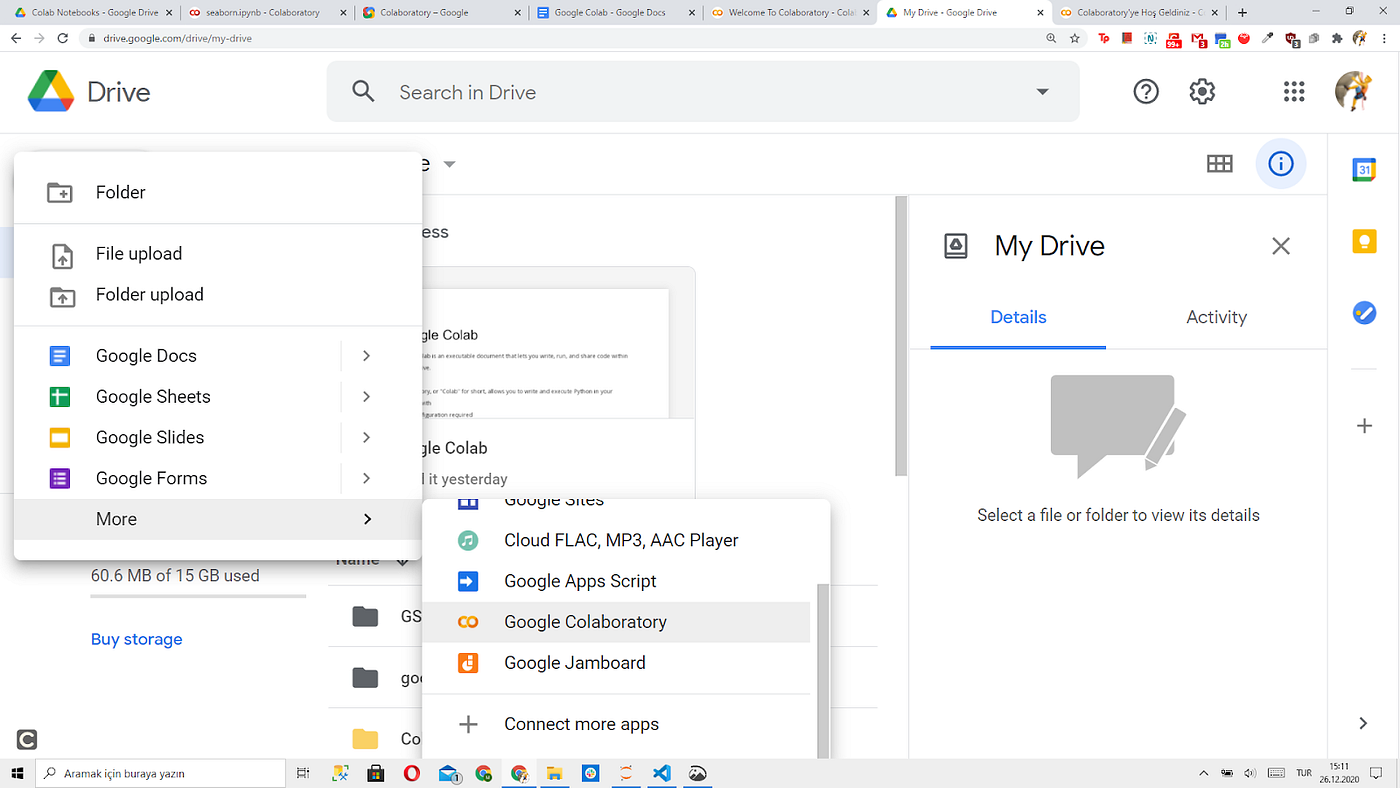
Task: Click the Buy storage link
Action: pyautogui.click(x=136, y=639)
